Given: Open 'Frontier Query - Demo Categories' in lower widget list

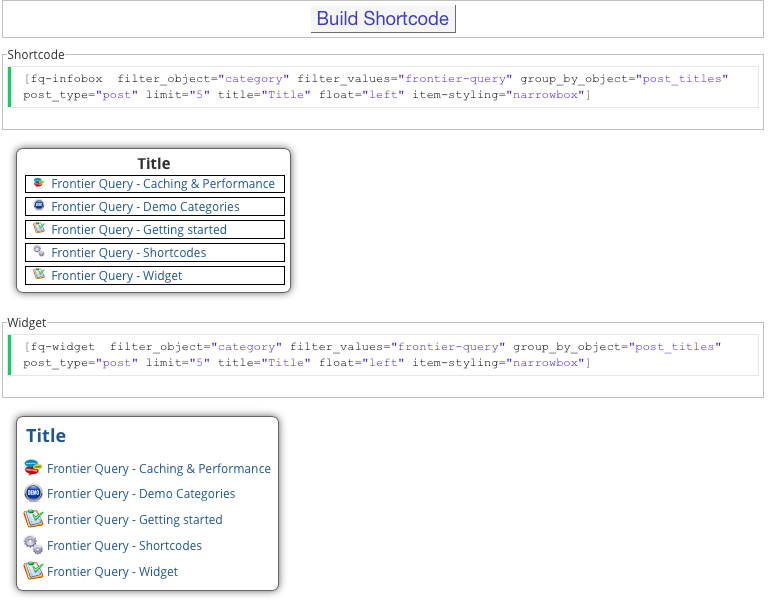Looking at the screenshot, I should click(141, 494).
